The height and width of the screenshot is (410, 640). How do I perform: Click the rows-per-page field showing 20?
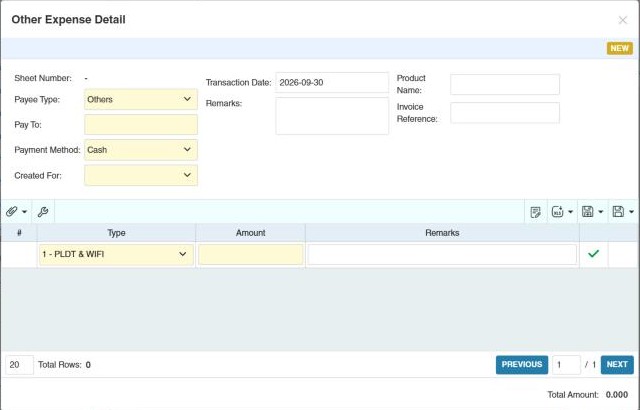point(19,365)
